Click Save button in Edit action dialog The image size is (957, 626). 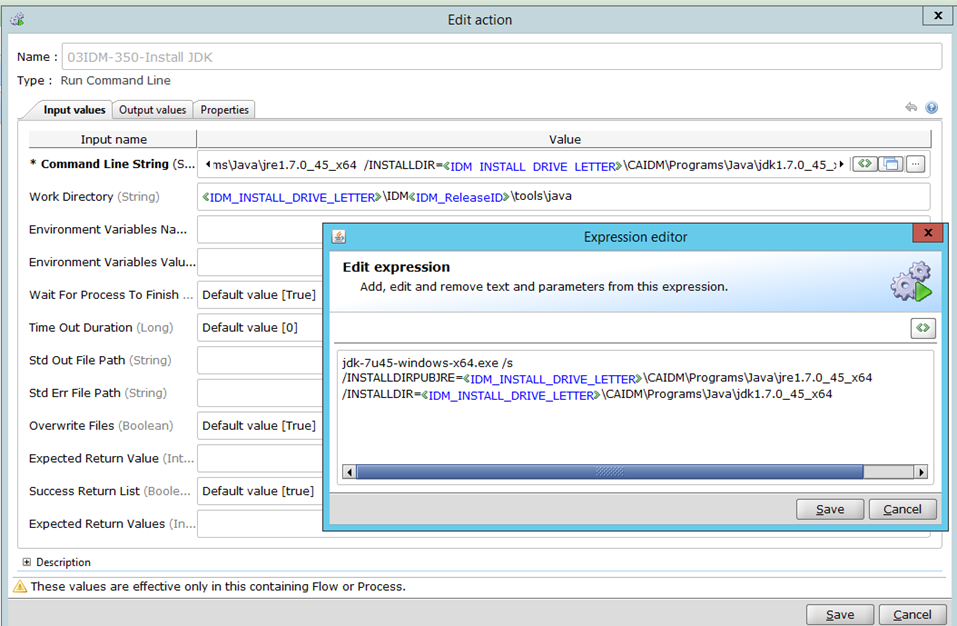tap(839, 615)
